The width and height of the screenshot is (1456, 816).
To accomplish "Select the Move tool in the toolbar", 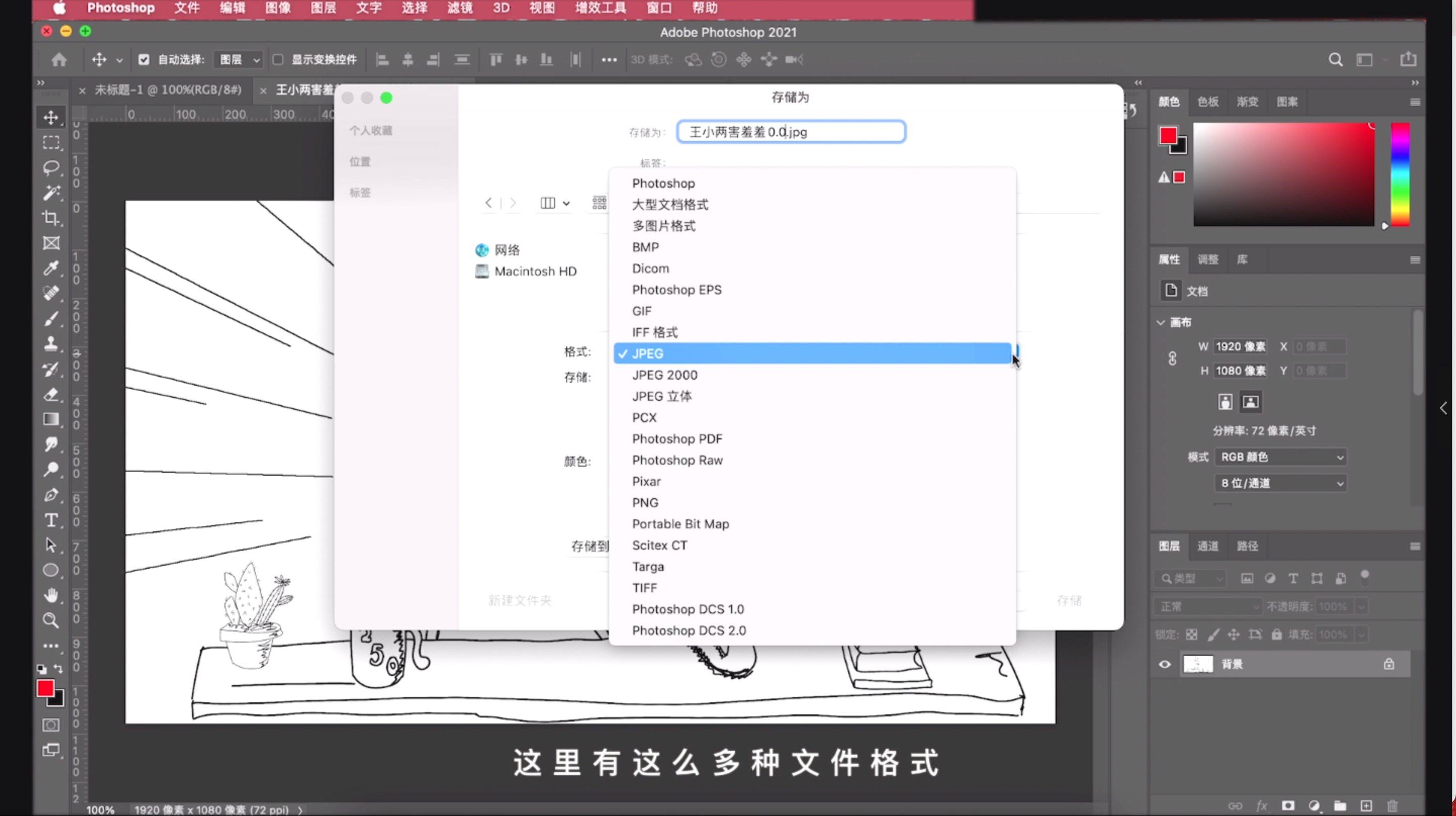I will [x=51, y=117].
